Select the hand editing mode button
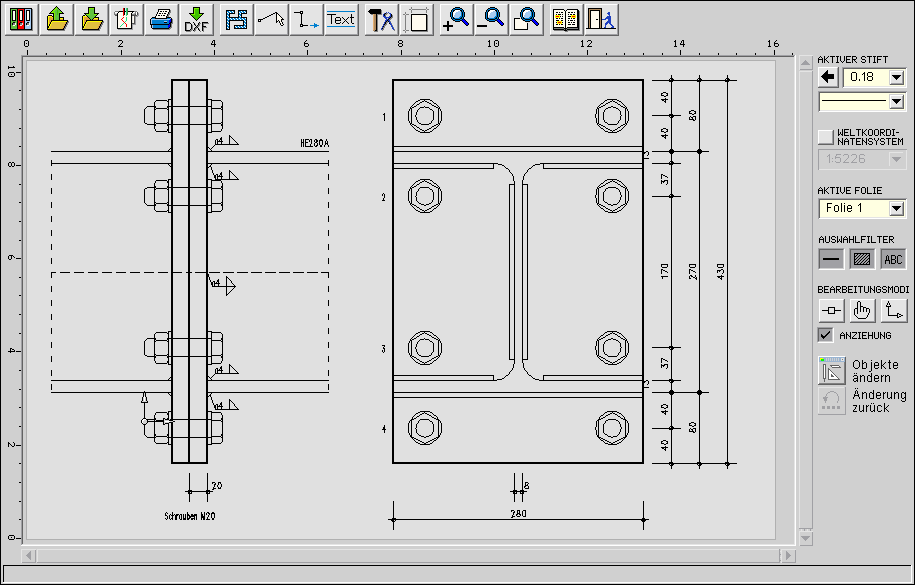 (x=862, y=310)
